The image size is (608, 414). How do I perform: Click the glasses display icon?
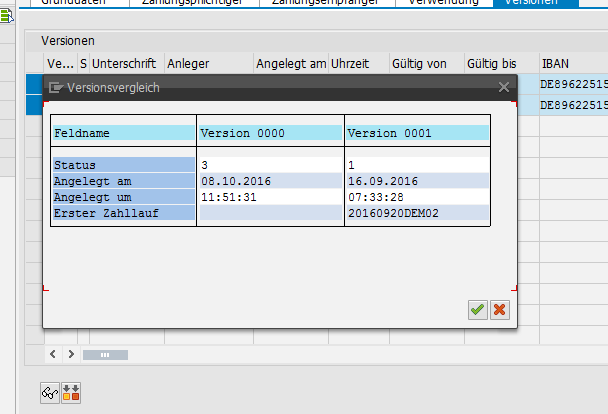pos(48,391)
